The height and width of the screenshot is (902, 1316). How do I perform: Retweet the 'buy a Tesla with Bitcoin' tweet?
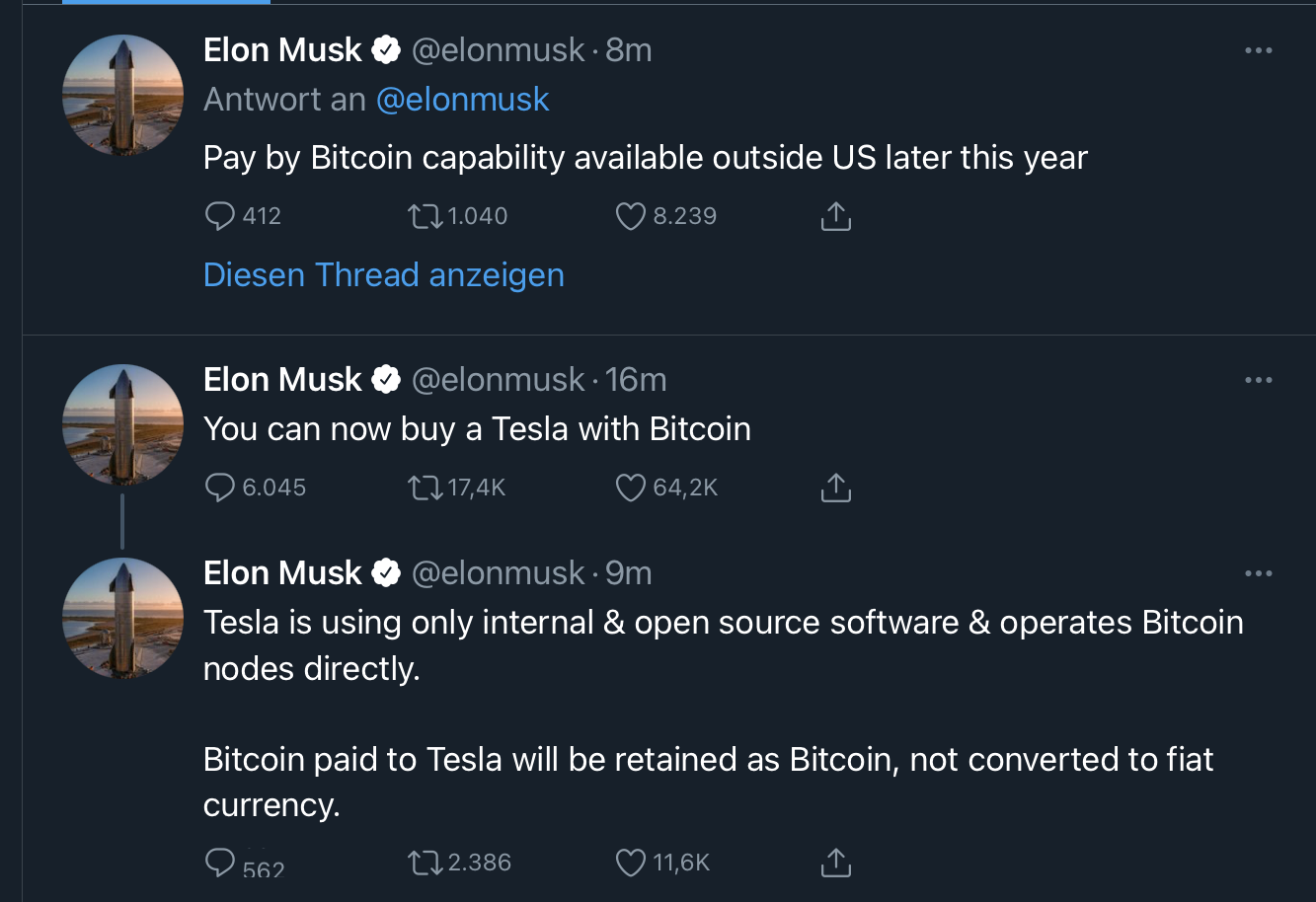[x=426, y=487]
